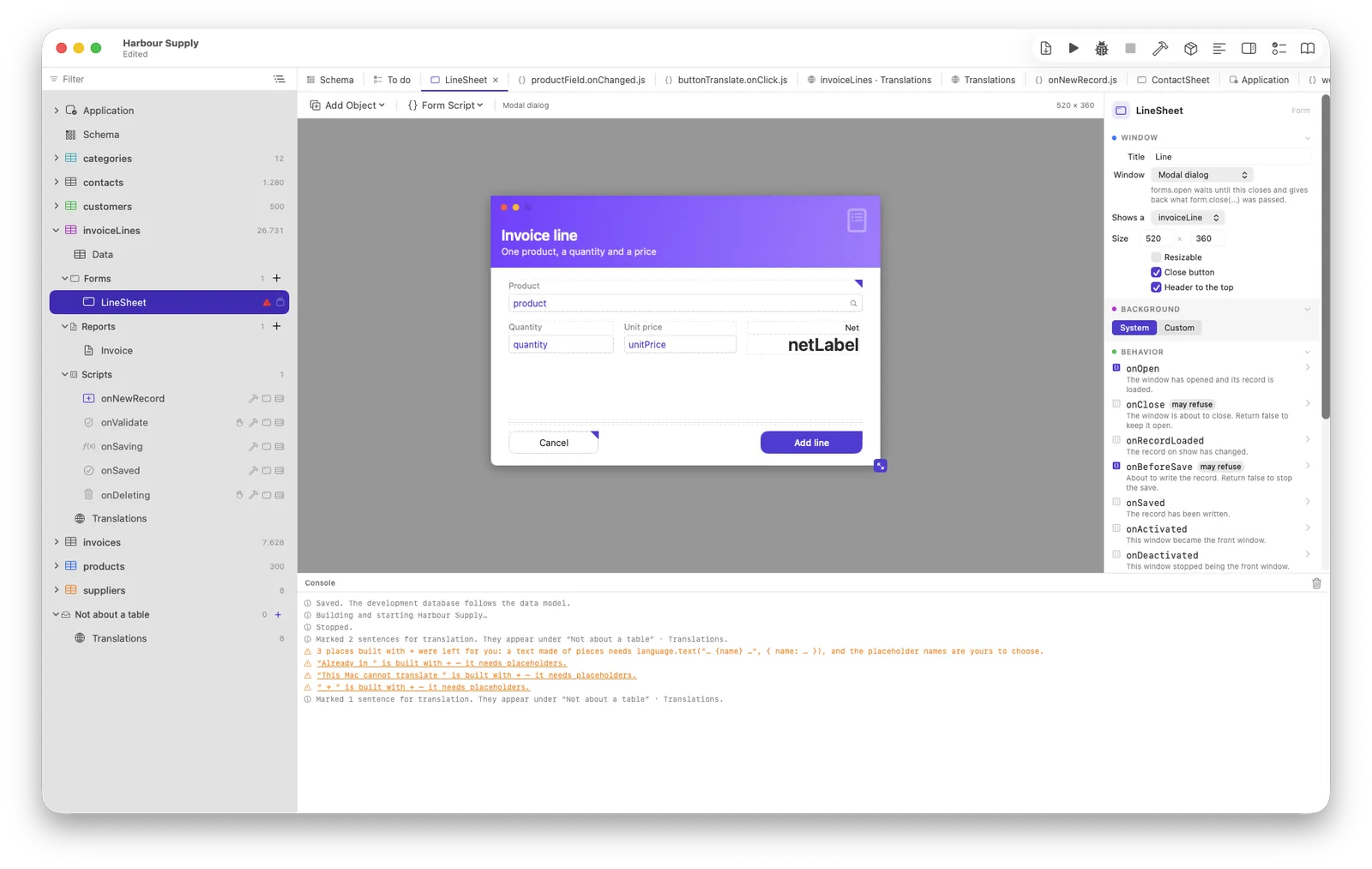1372x869 pixels.
Task: Click the Add line button
Action: point(811,443)
